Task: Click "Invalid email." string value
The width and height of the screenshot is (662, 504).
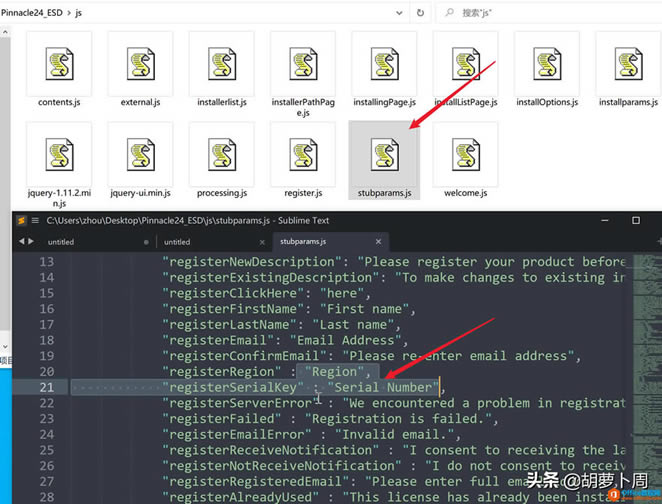Action: [x=394, y=434]
